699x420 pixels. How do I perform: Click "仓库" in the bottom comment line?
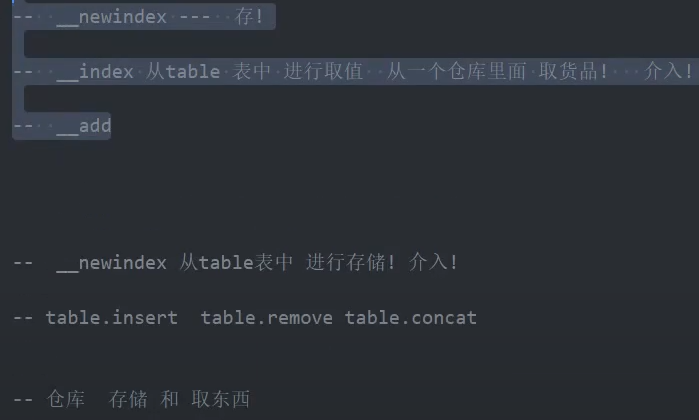pyautogui.click(x=65, y=400)
